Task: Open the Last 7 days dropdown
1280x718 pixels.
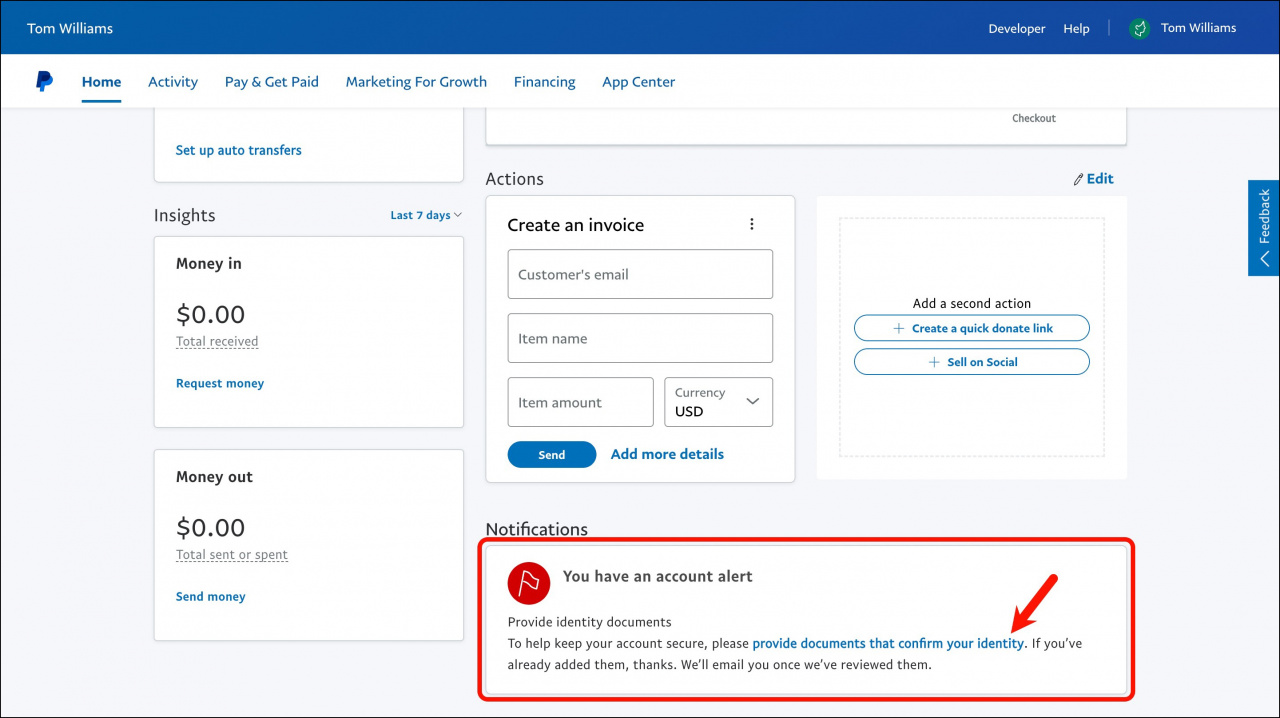Action: click(x=426, y=215)
